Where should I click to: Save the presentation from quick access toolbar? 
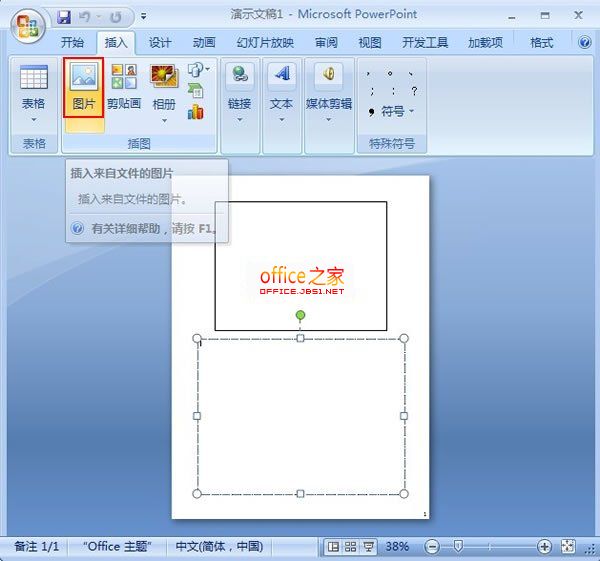coord(64,17)
